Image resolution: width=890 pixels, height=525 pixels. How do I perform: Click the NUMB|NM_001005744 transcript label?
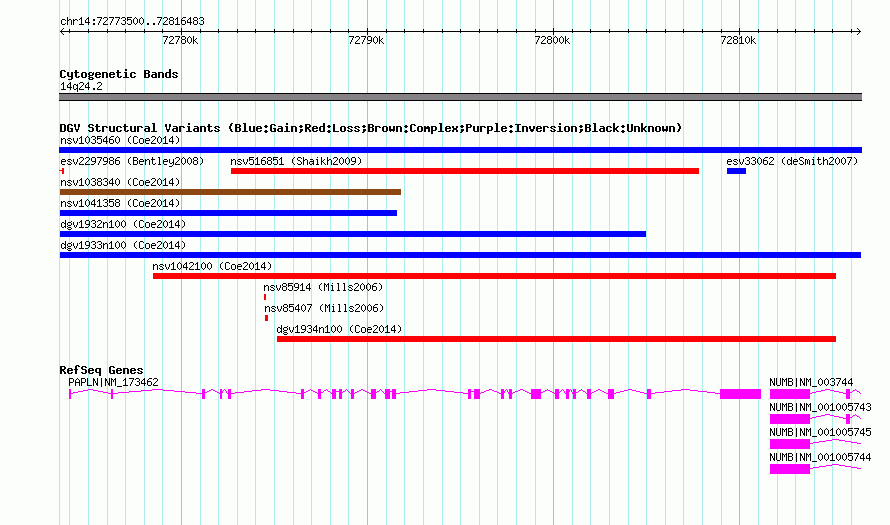coord(820,457)
